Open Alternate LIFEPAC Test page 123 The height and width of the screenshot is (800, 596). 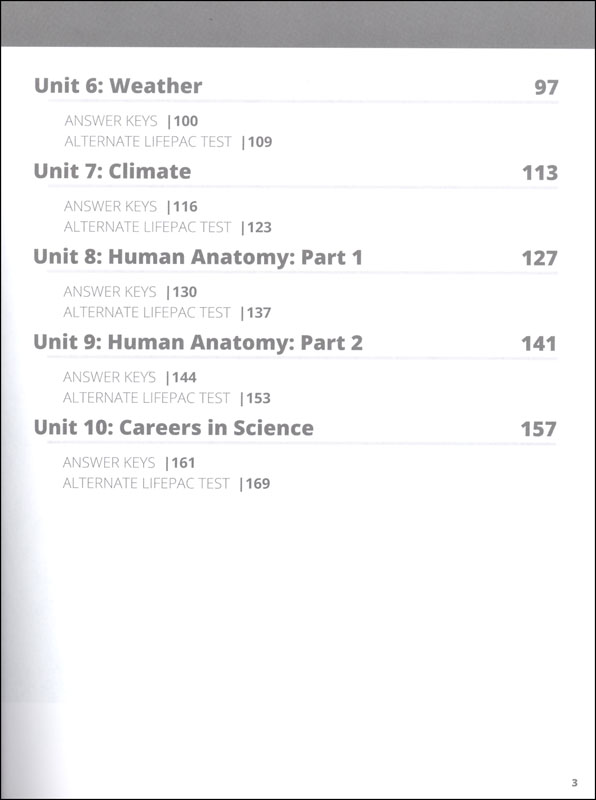pos(168,227)
